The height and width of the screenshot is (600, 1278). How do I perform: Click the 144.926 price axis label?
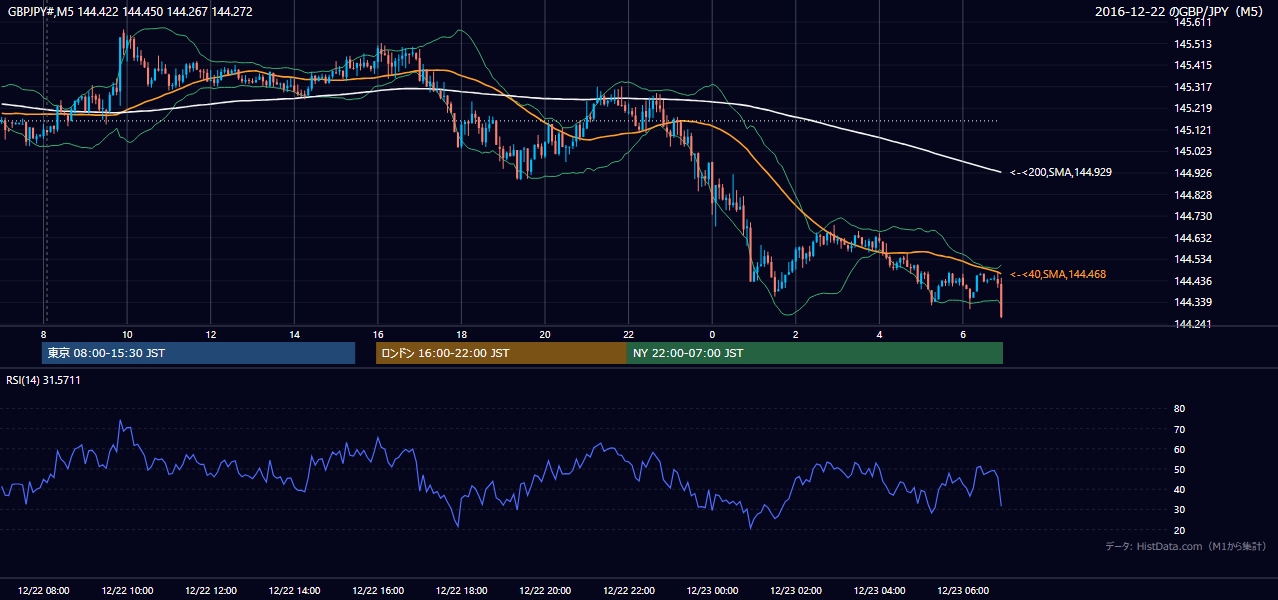pyautogui.click(x=1193, y=173)
